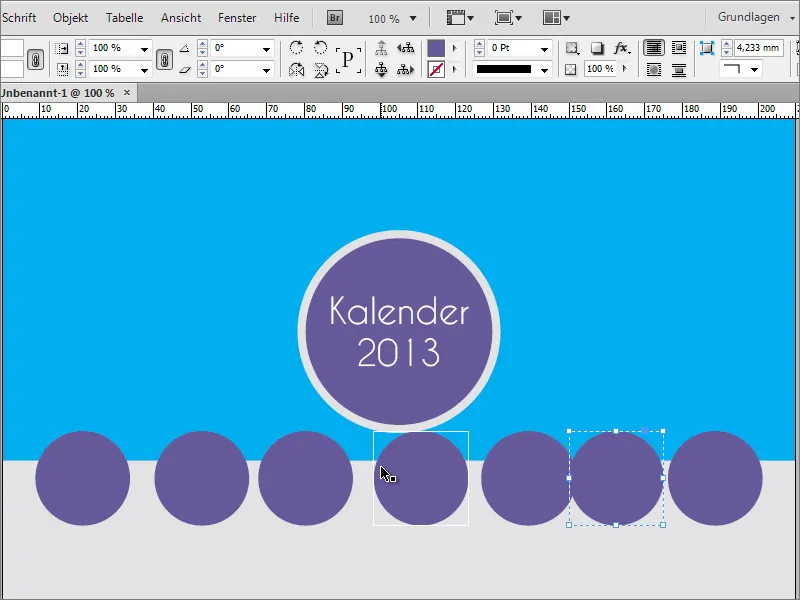This screenshot has height=600, width=800.
Task: Rotate the object 90° clockwise
Action: (x=296, y=48)
